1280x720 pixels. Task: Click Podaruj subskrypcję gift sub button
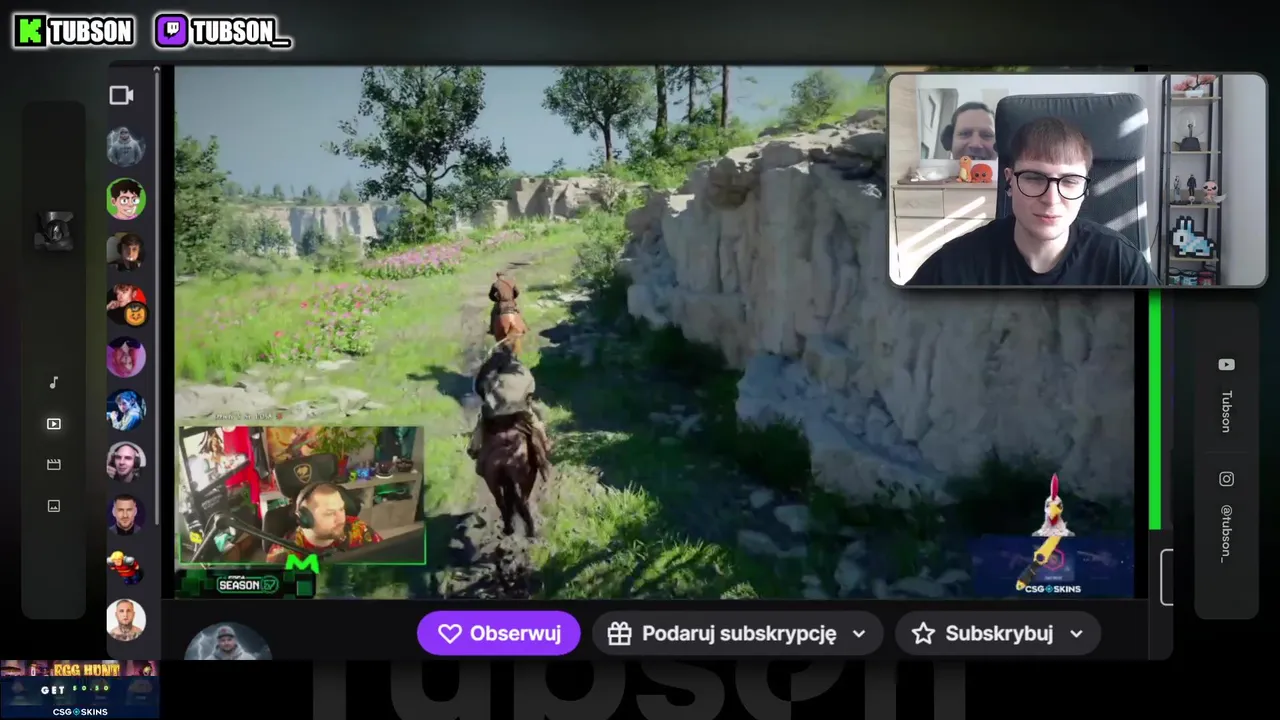pyautogui.click(x=737, y=634)
